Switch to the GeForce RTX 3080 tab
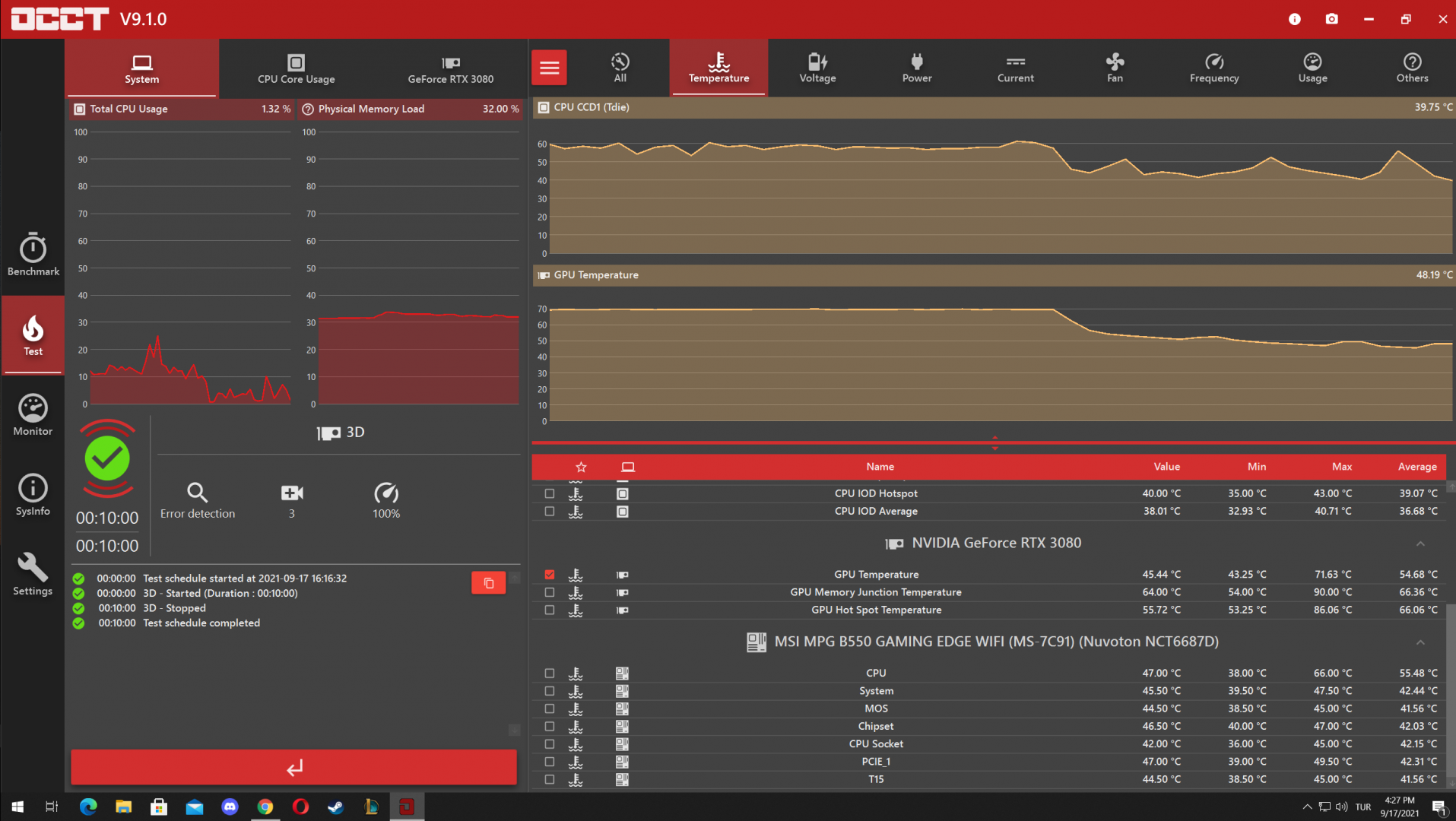 pyautogui.click(x=451, y=68)
